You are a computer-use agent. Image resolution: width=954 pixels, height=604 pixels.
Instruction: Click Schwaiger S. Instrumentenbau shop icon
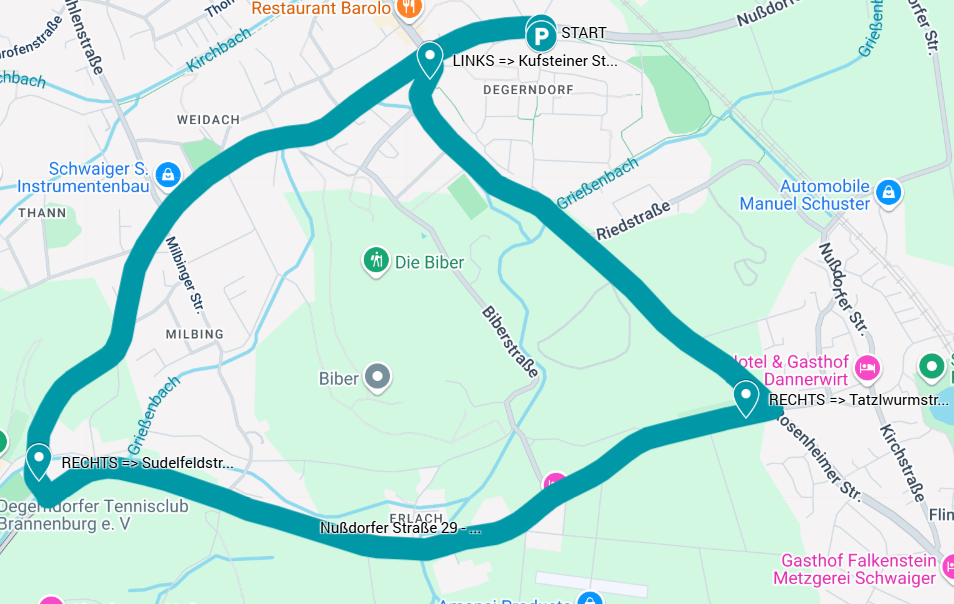(x=168, y=176)
